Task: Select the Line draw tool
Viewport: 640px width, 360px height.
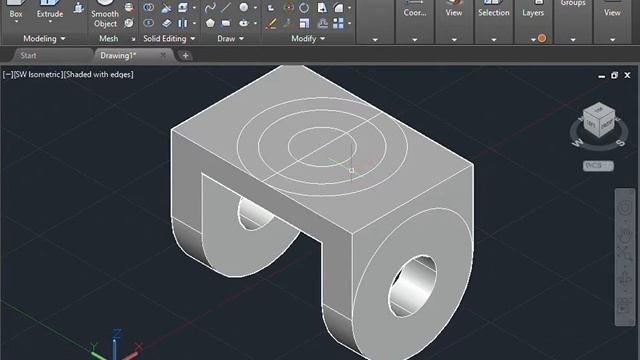Action: click(x=226, y=7)
